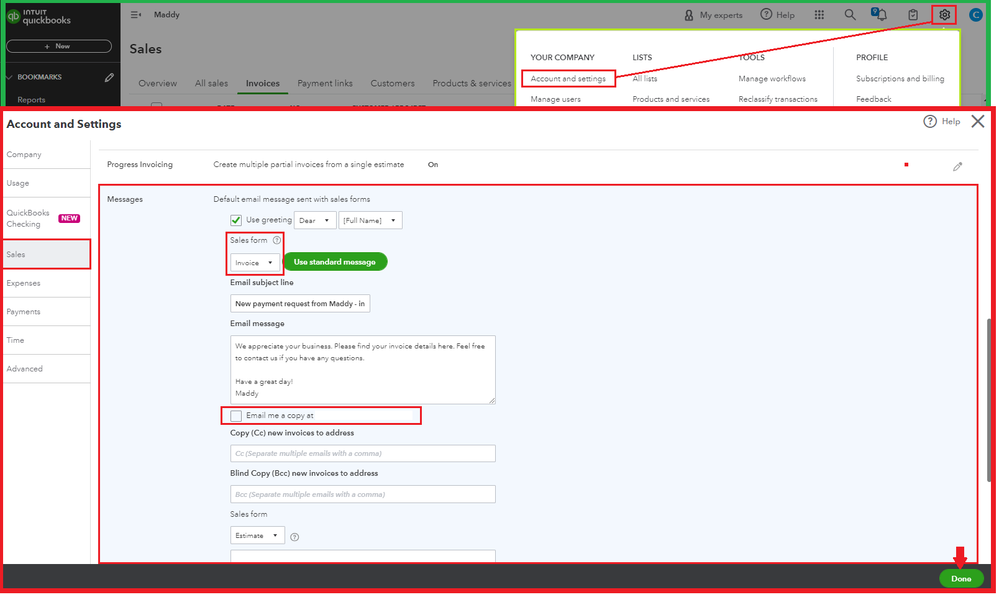This screenshot has height=595, width=999.
Task: Select QuickBooks Checking tab
Action: pos(46,219)
